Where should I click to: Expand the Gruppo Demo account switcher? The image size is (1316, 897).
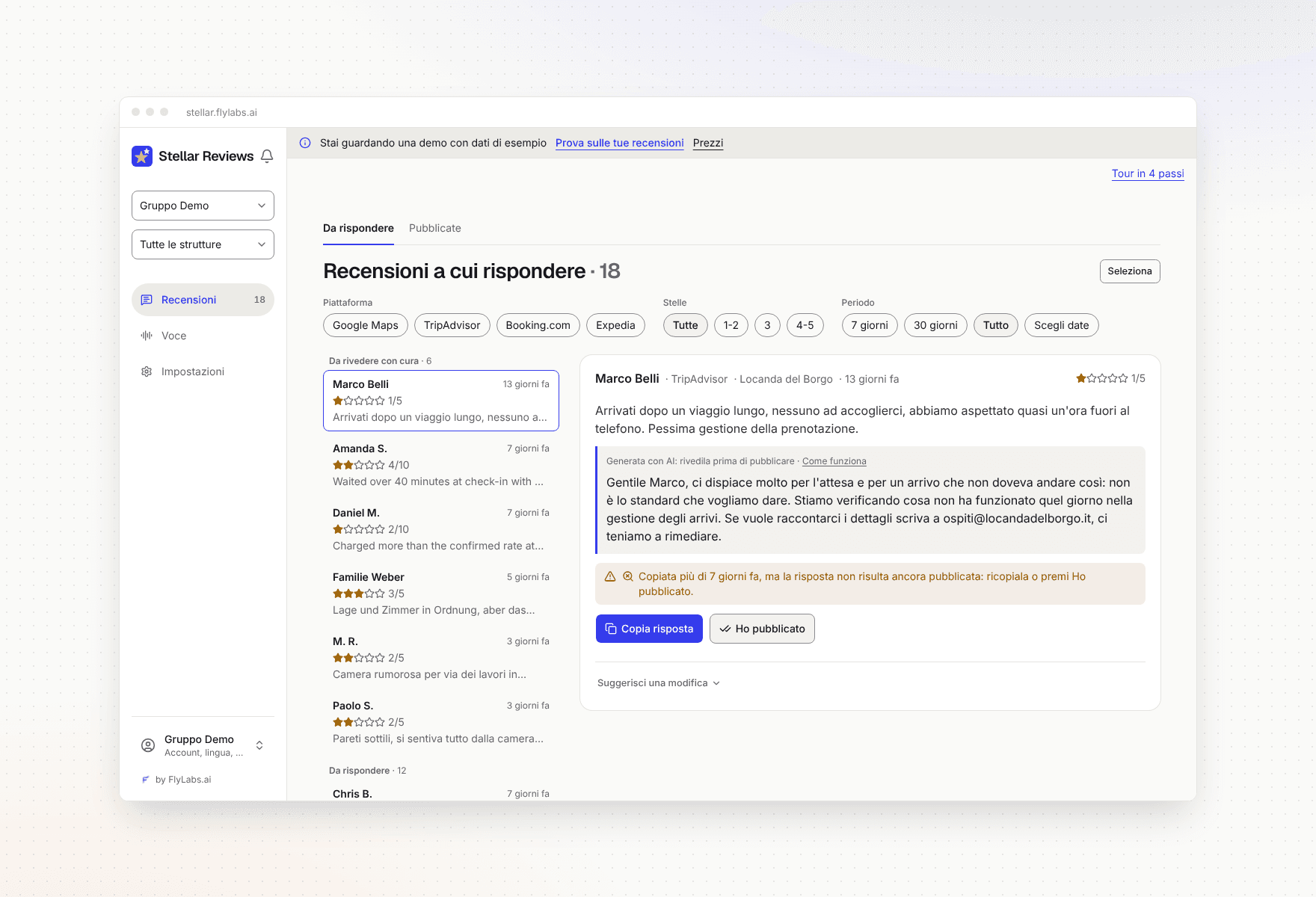(x=203, y=745)
